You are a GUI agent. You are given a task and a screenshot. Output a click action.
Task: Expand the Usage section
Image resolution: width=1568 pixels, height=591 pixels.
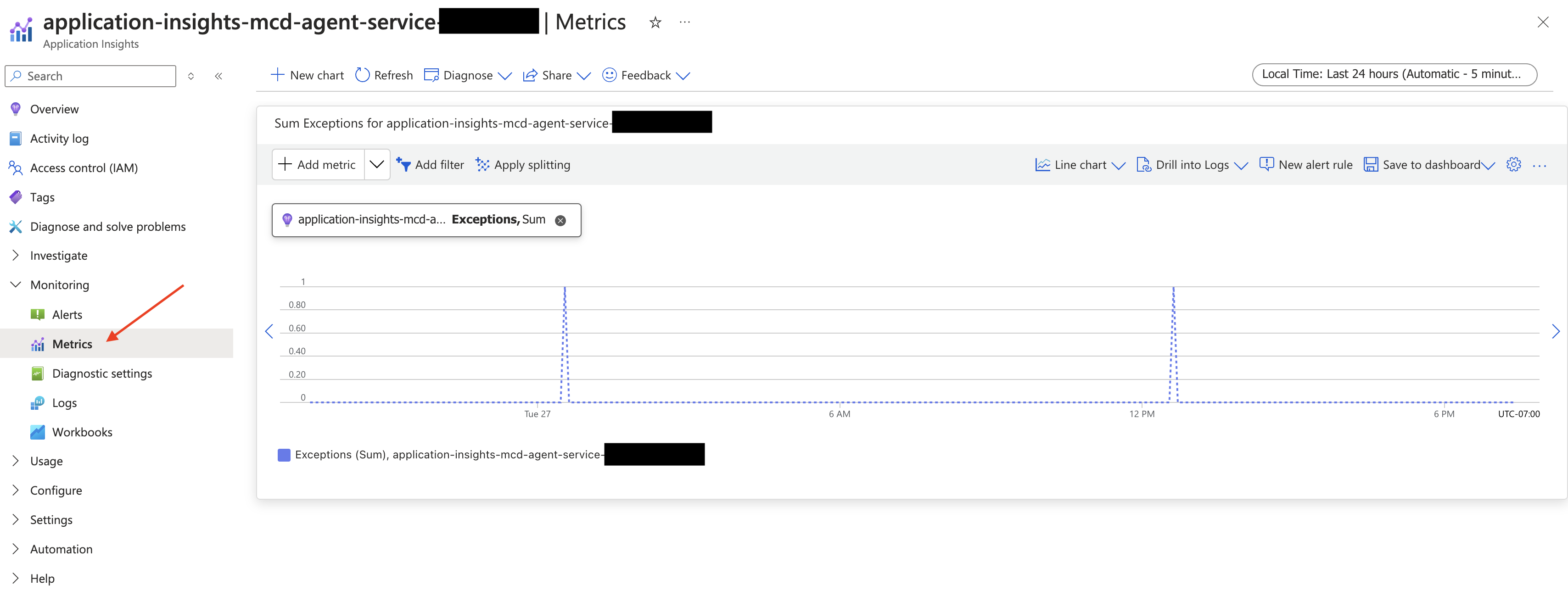coord(46,461)
